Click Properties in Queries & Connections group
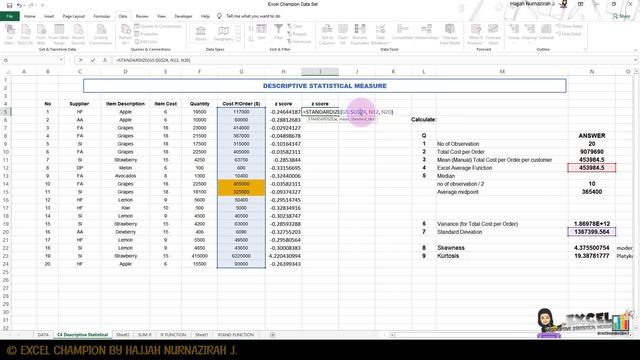Screen dimensions: 640x360 click(146, 34)
